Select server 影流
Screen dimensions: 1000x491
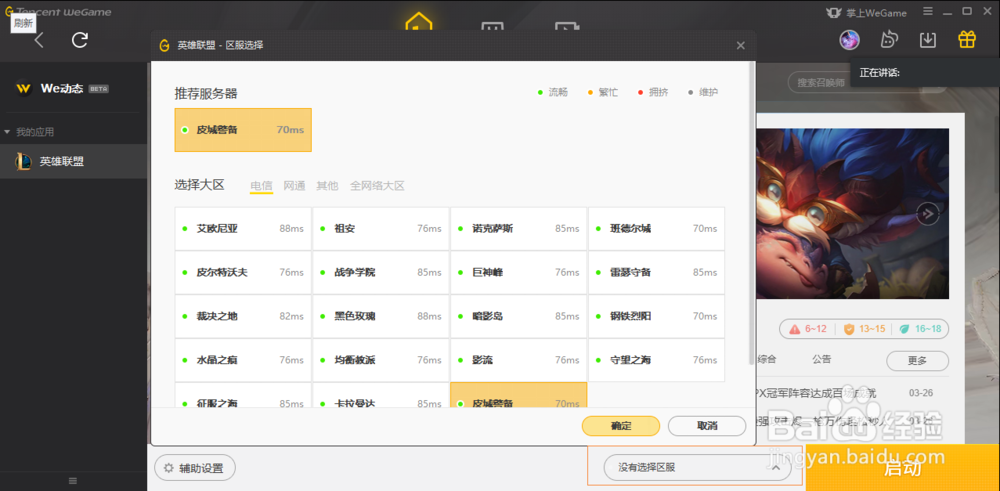coord(518,360)
